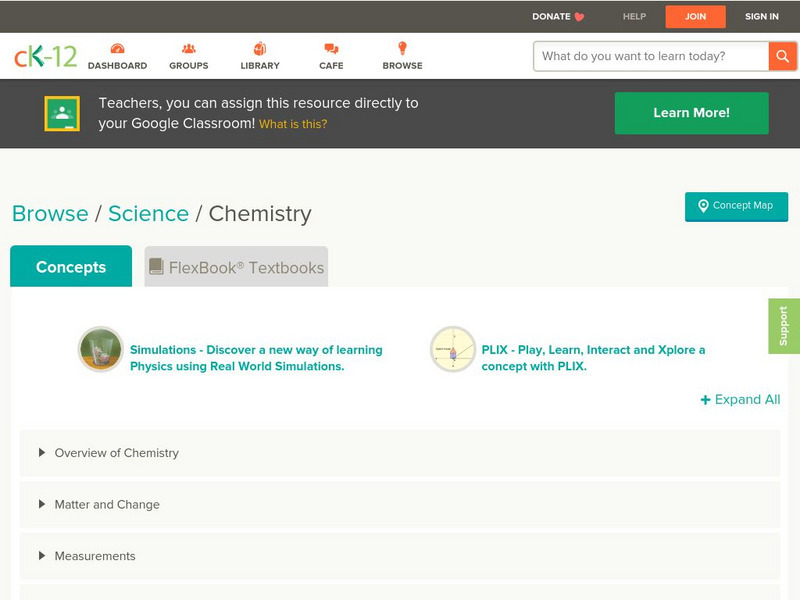Click the Google Classroom icon
This screenshot has width=800, height=600.
pos(62,114)
